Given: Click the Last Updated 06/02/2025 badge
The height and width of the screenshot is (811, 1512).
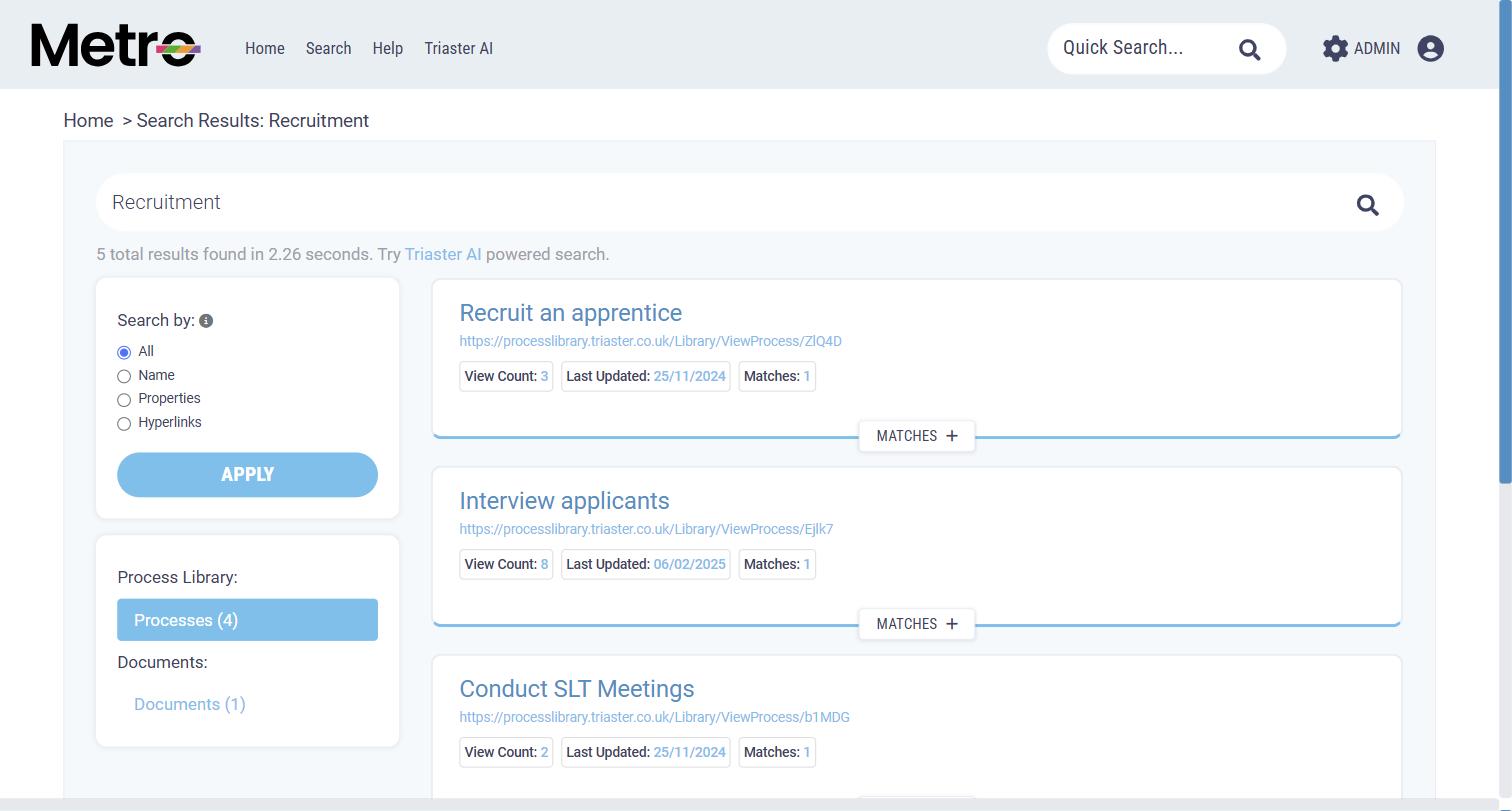Looking at the screenshot, I should click(646, 564).
